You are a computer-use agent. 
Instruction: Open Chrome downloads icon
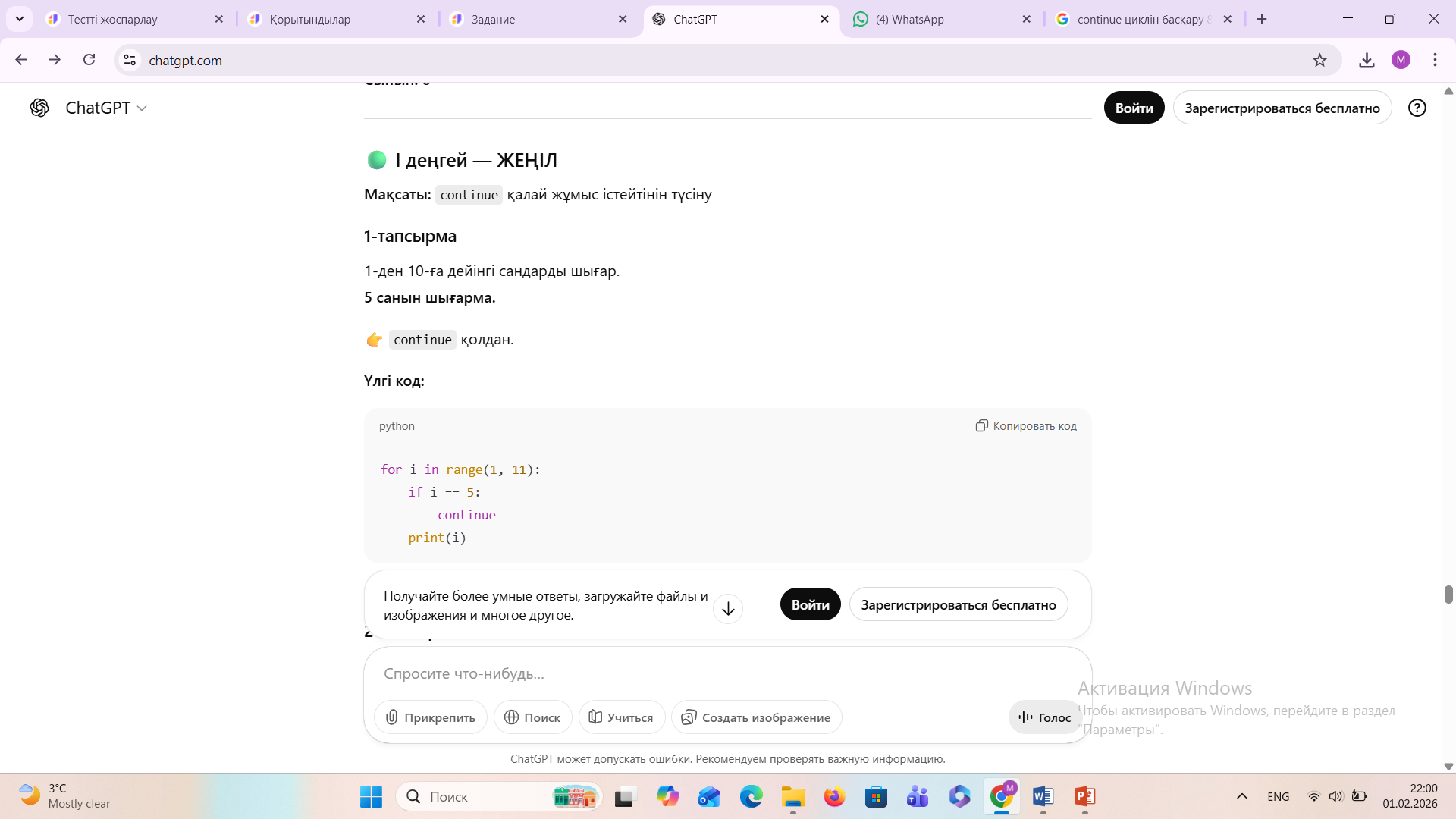[1367, 60]
